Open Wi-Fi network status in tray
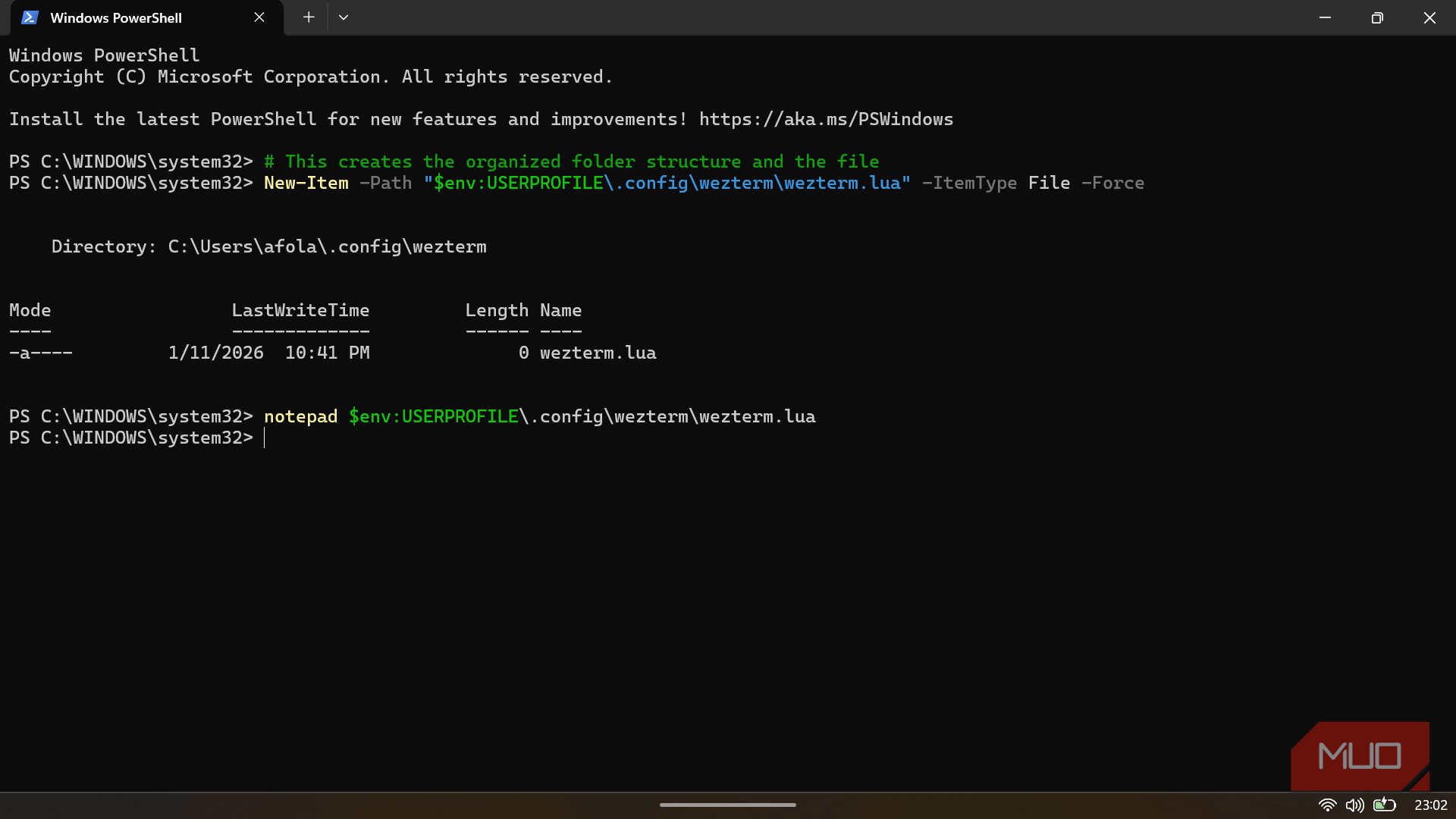 1327,805
